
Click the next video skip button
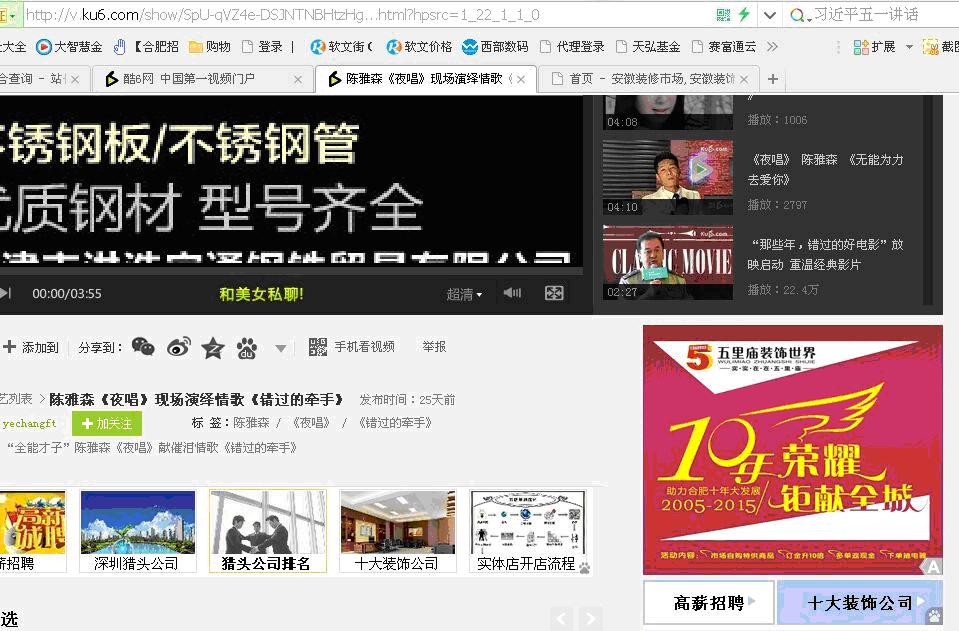[x=6, y=293]
